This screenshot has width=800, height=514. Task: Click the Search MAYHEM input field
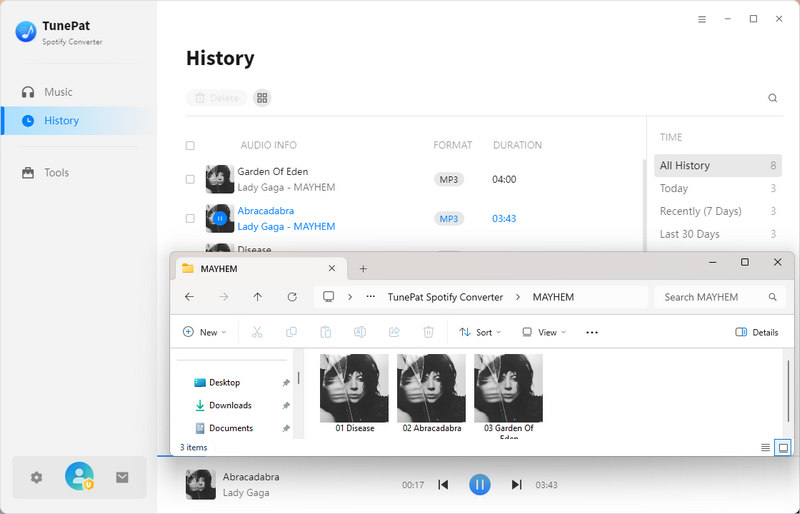coord(718,297)
